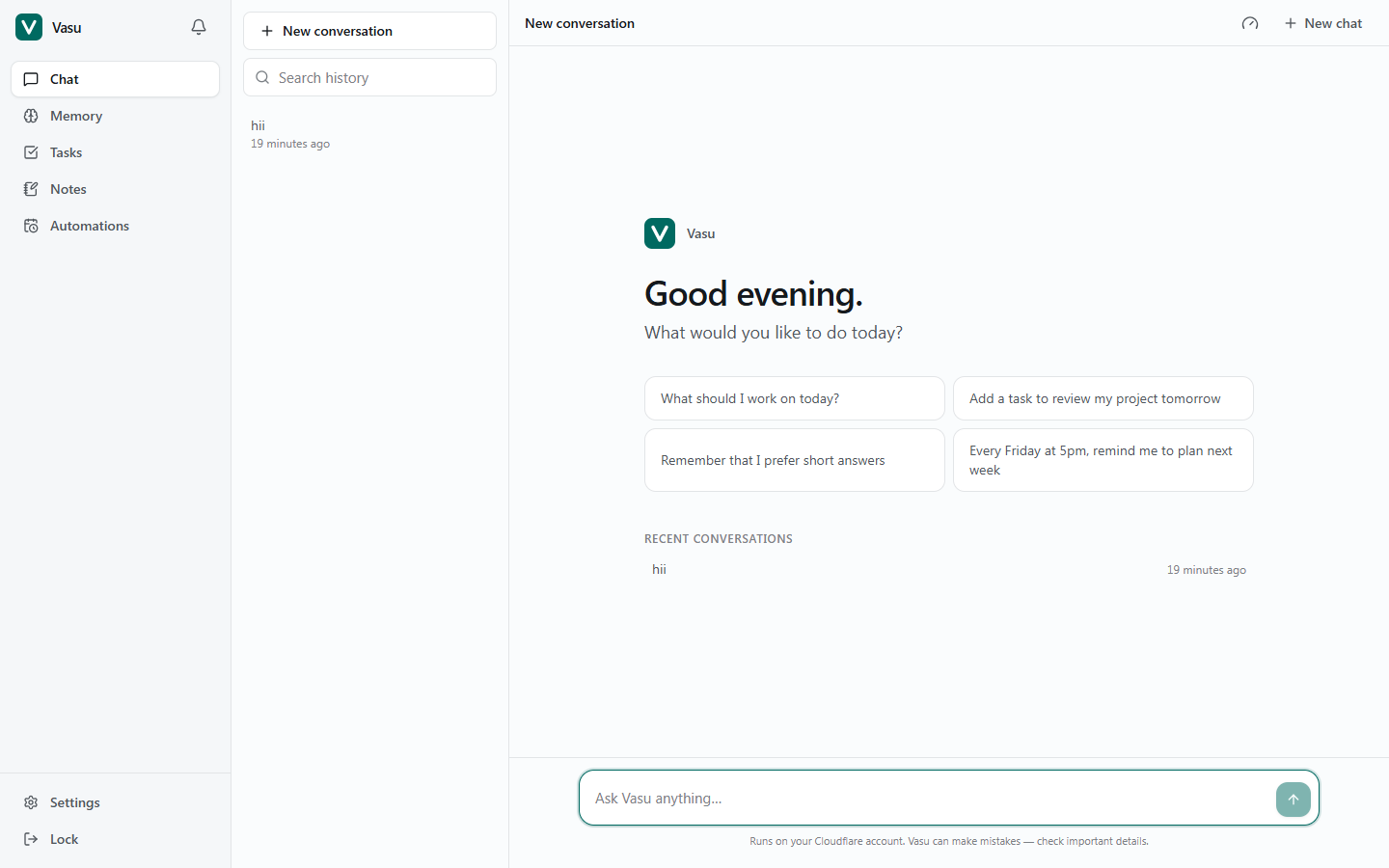Open the Tasks section
The height and width of the screenshot is (868, 1389).
(x=115, y=152)
